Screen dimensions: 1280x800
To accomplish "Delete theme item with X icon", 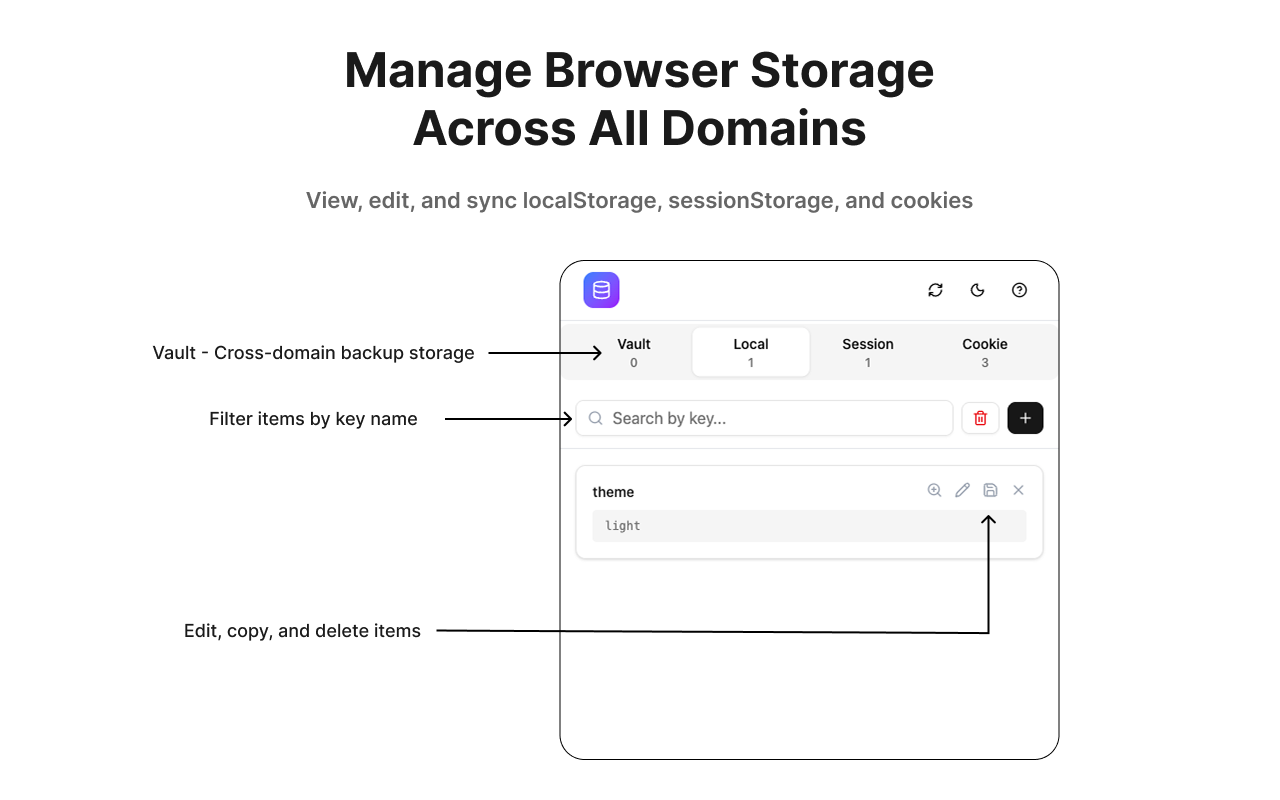I will (1018, 490).
